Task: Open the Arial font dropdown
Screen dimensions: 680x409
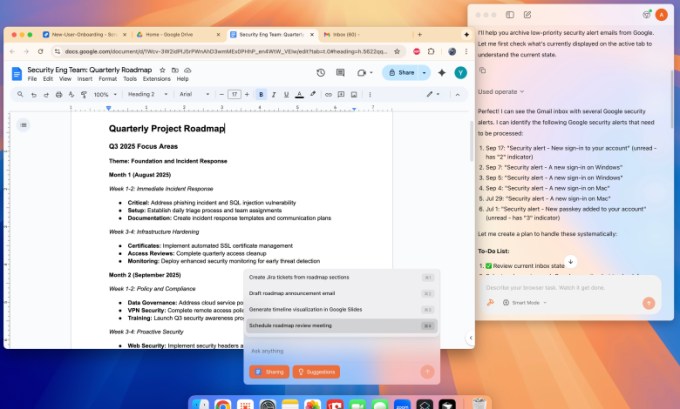Action: tap(194, 95)
